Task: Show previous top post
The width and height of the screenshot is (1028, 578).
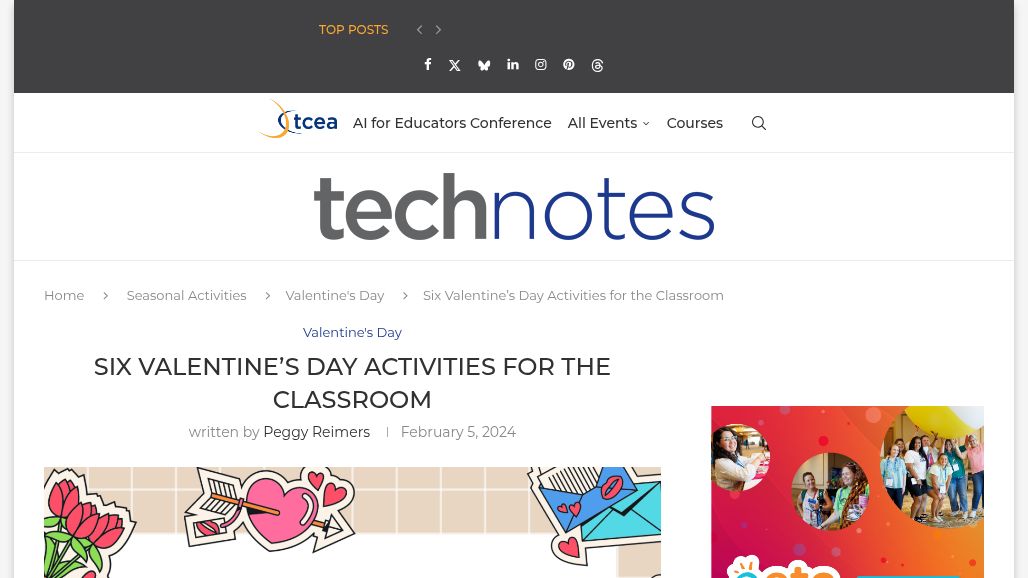Action: 420,30
